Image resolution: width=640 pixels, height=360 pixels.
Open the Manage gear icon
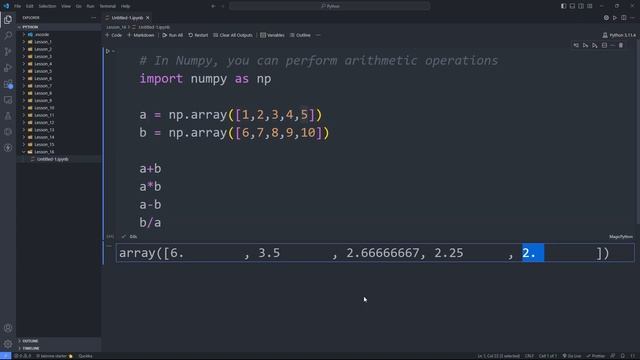pos(8,344)
